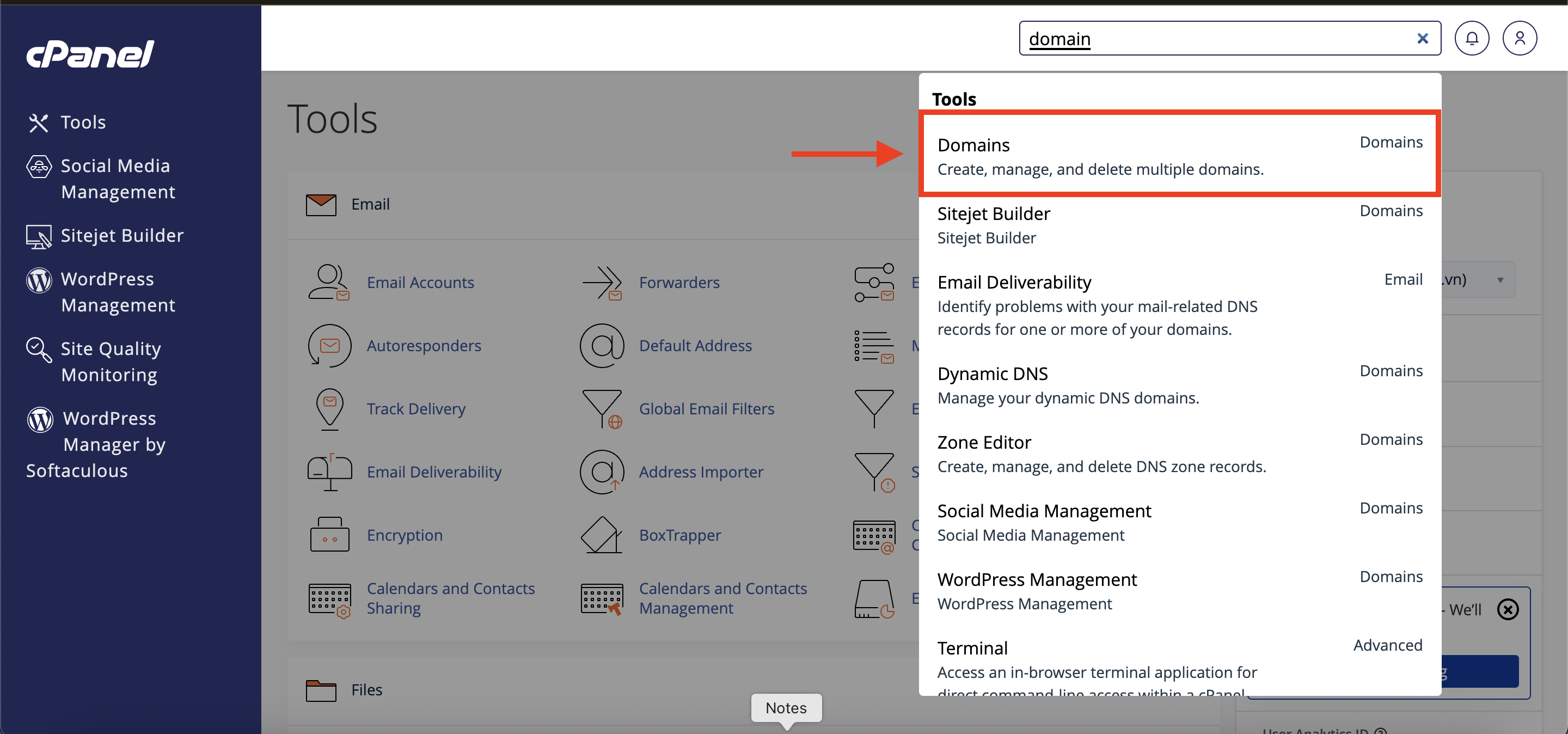Open the user account icon
1568x734 pixels.
(x=1520, y=38)
